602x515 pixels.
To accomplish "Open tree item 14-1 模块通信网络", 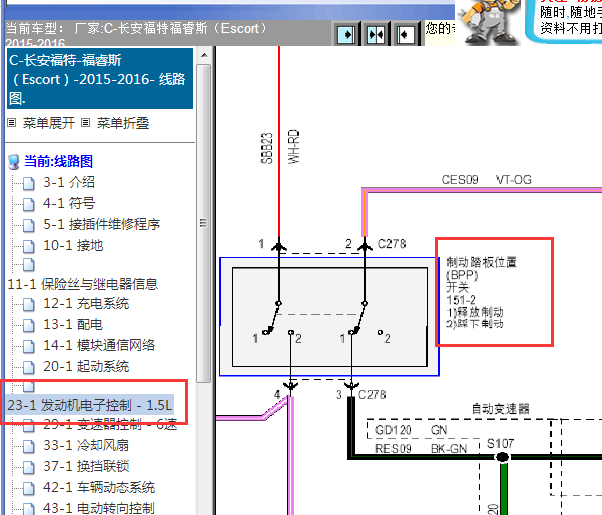I will pos(99,345).
